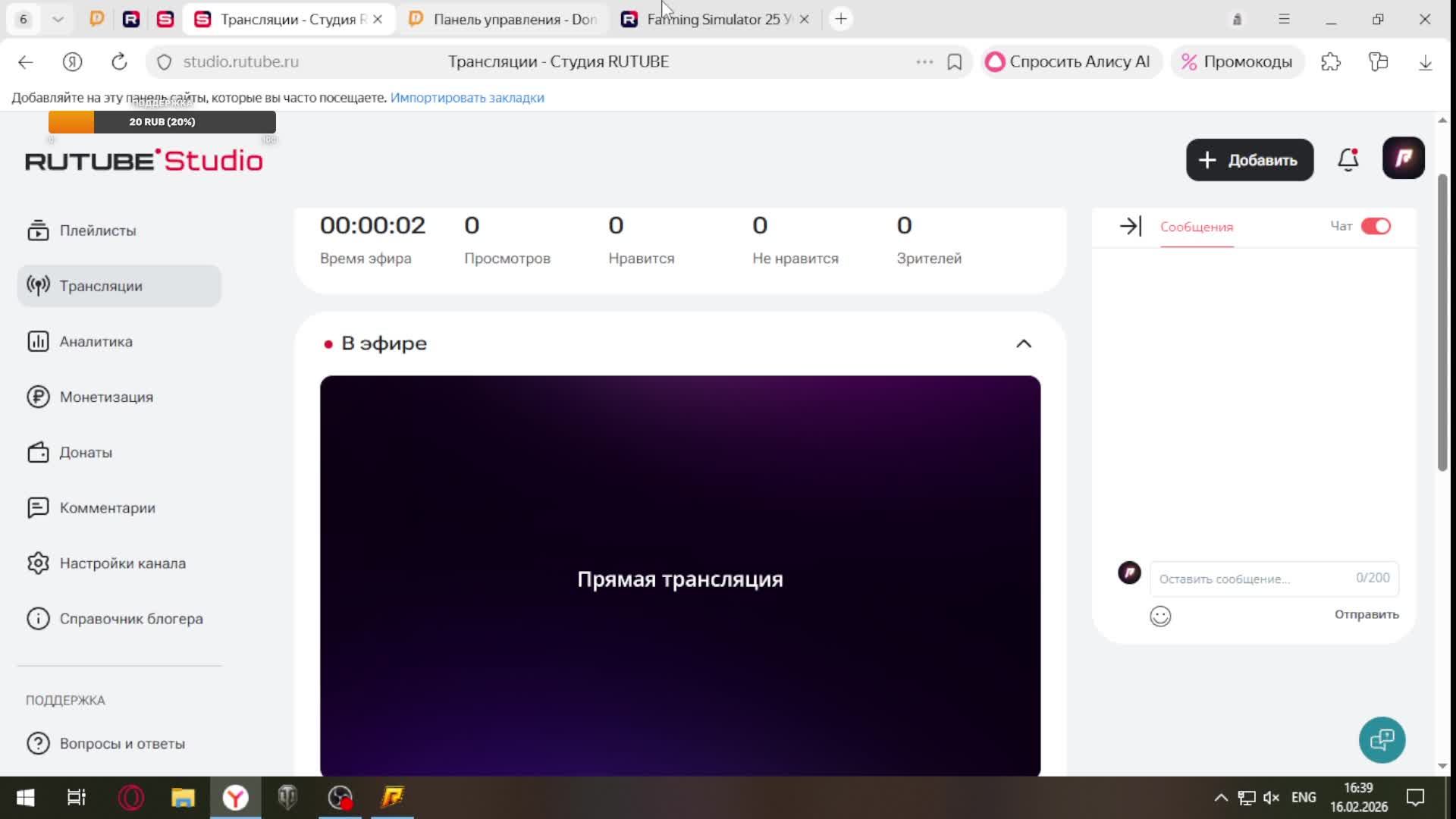Expand the tab list arrow near tab counter

click(58, 18)
